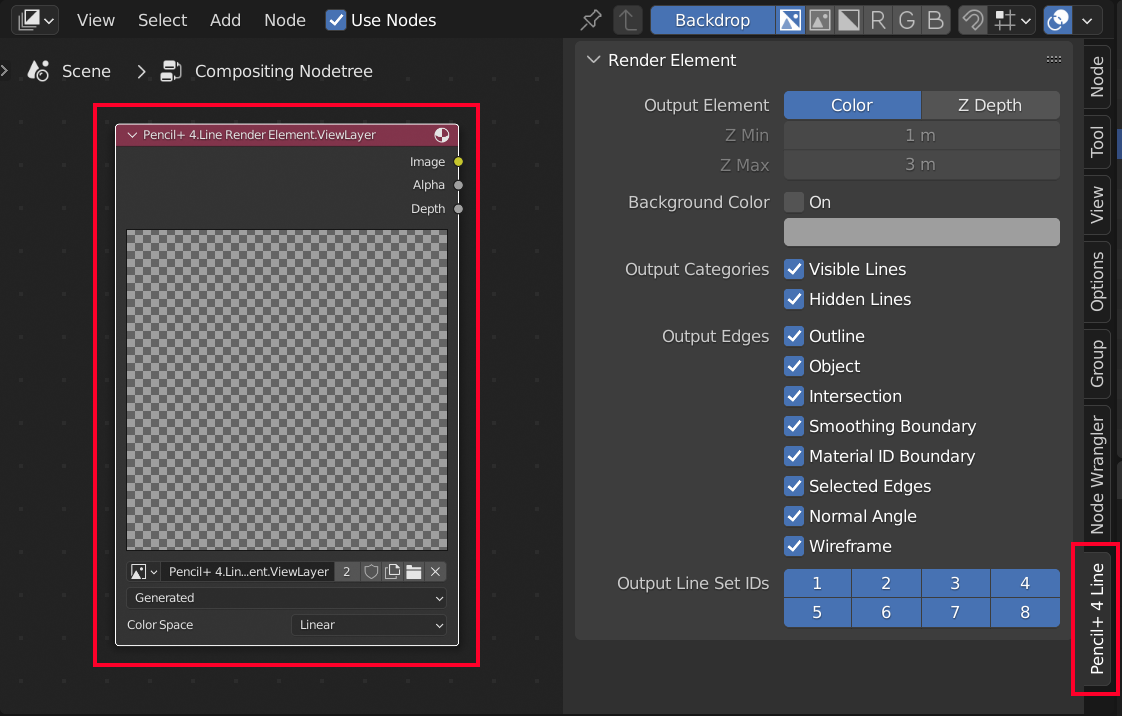Click the pin icon in the header
The image size is (1122, 716).
point(590,19)
